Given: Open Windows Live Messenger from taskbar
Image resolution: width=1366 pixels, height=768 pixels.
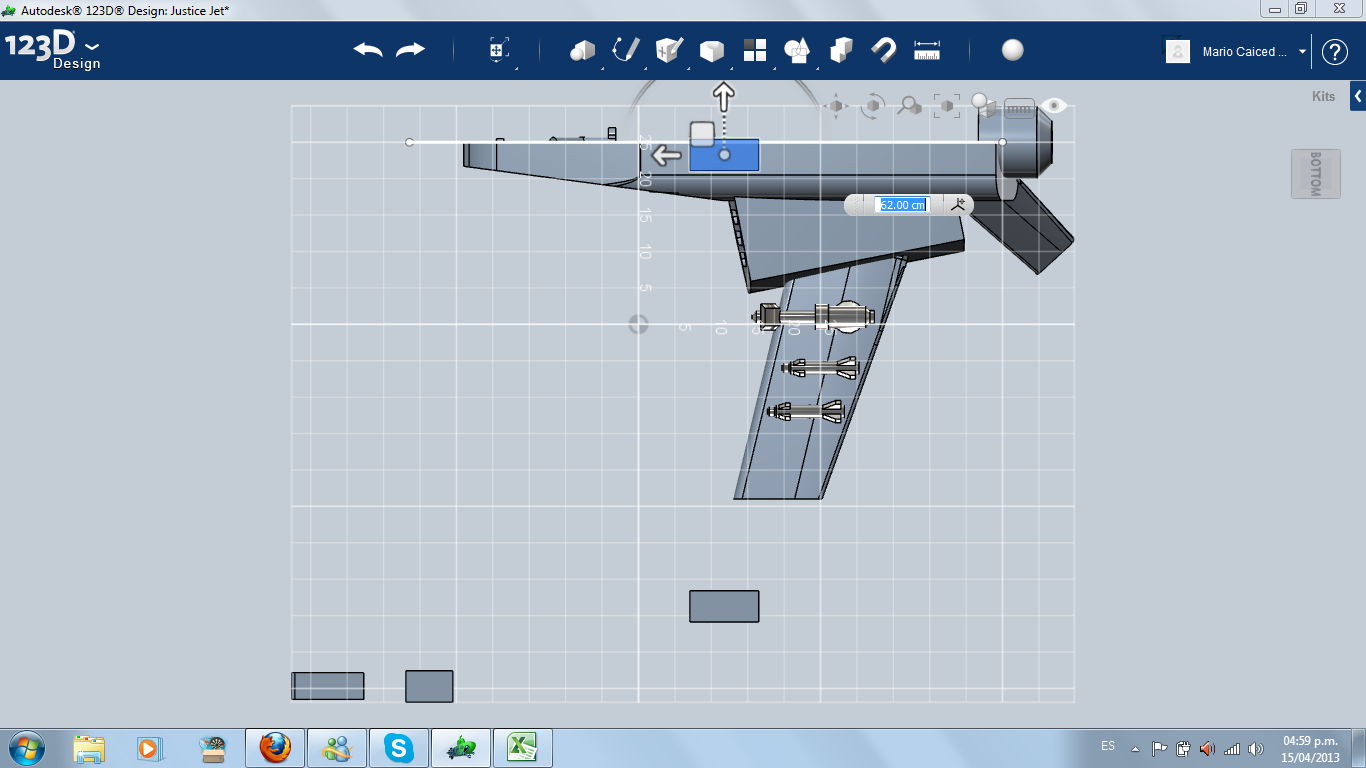Looking at the screenshot, I should point(337,748).
